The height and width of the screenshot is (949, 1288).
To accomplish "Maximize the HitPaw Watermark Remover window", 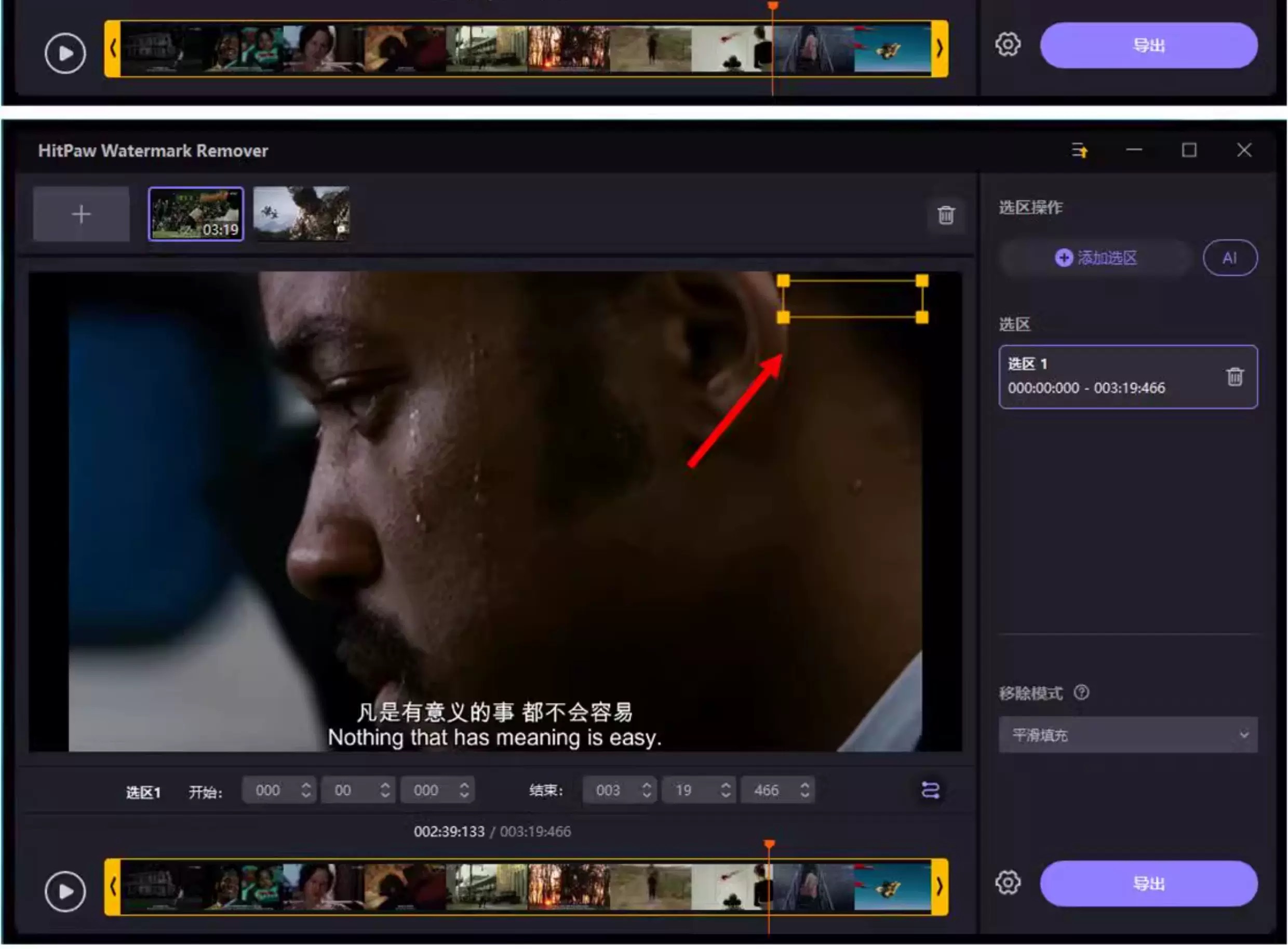I will (x=1189, y=151).
